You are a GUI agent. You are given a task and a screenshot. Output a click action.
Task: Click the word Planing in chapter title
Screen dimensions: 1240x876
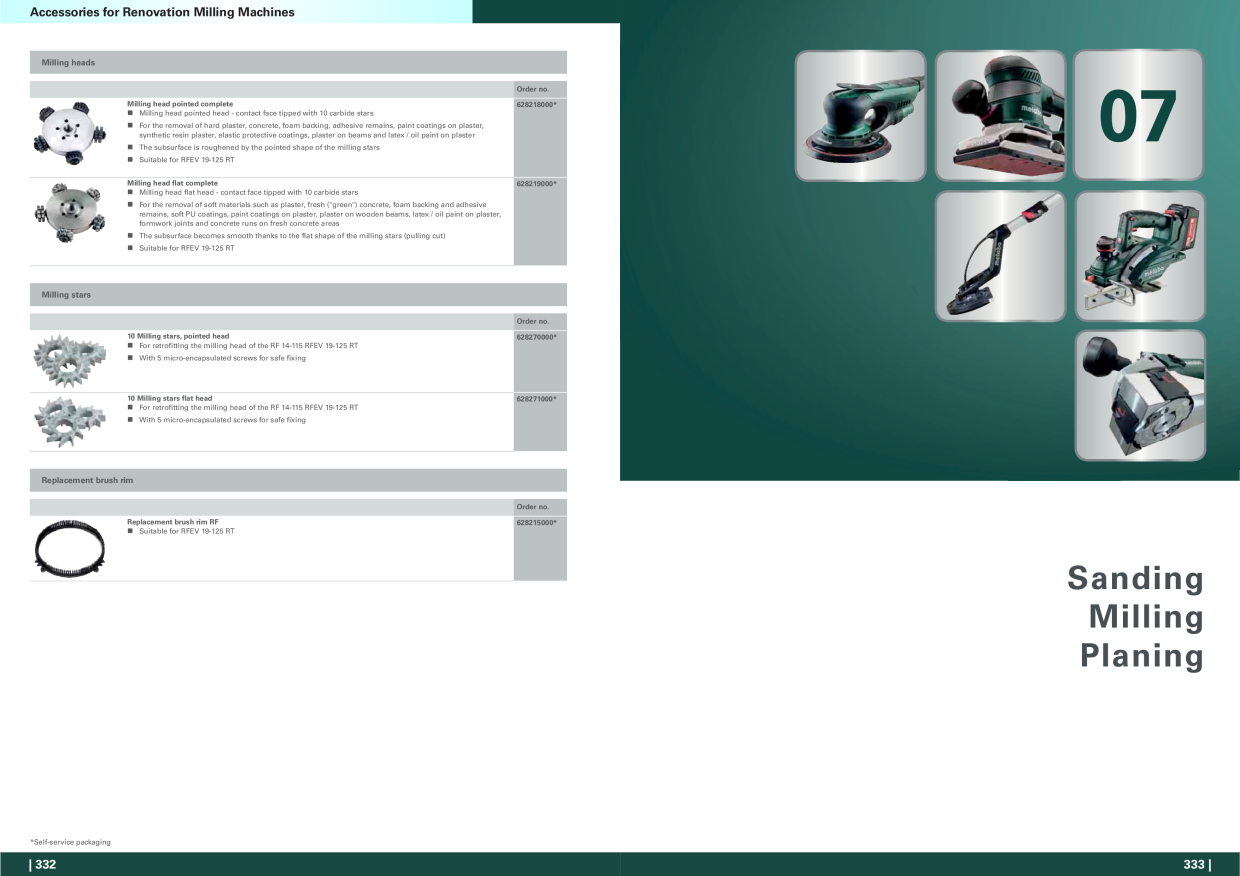(x=1141, y=656)
